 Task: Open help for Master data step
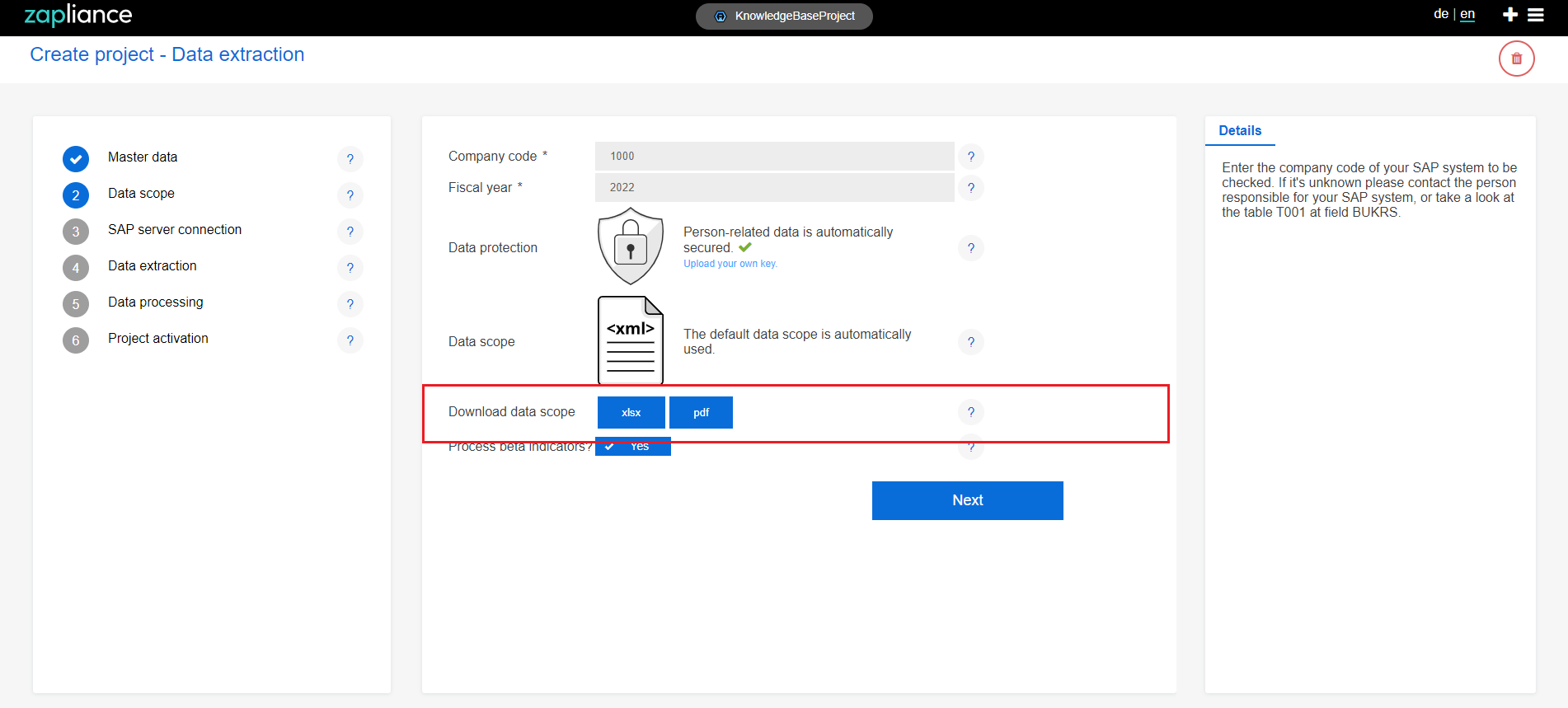350,159
